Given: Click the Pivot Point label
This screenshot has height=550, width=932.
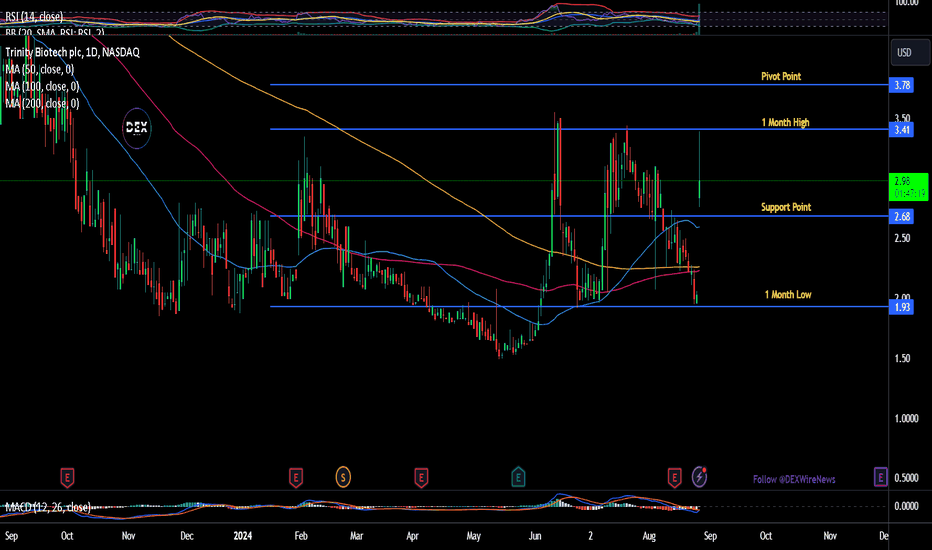Looking at the screenshot, I should (781, 76).
